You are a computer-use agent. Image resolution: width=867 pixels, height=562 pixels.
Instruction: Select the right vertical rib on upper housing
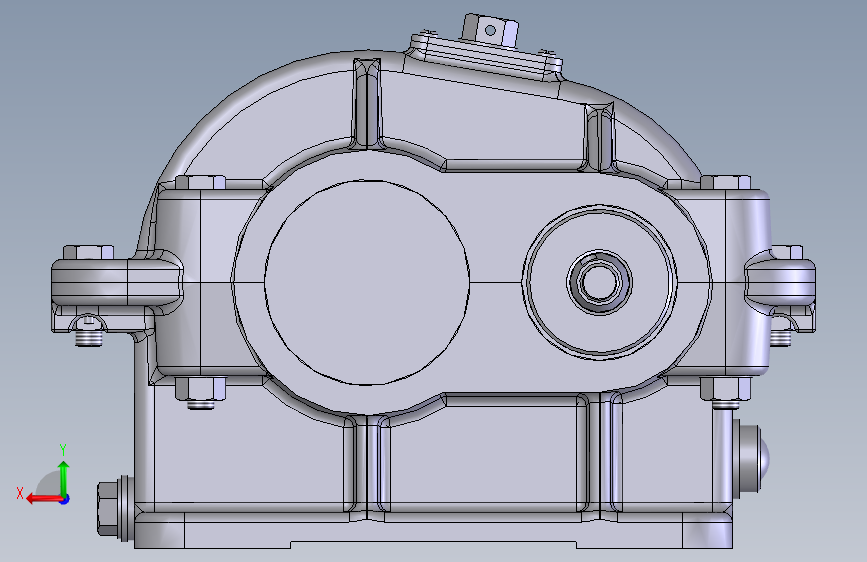tap(599, 136)
